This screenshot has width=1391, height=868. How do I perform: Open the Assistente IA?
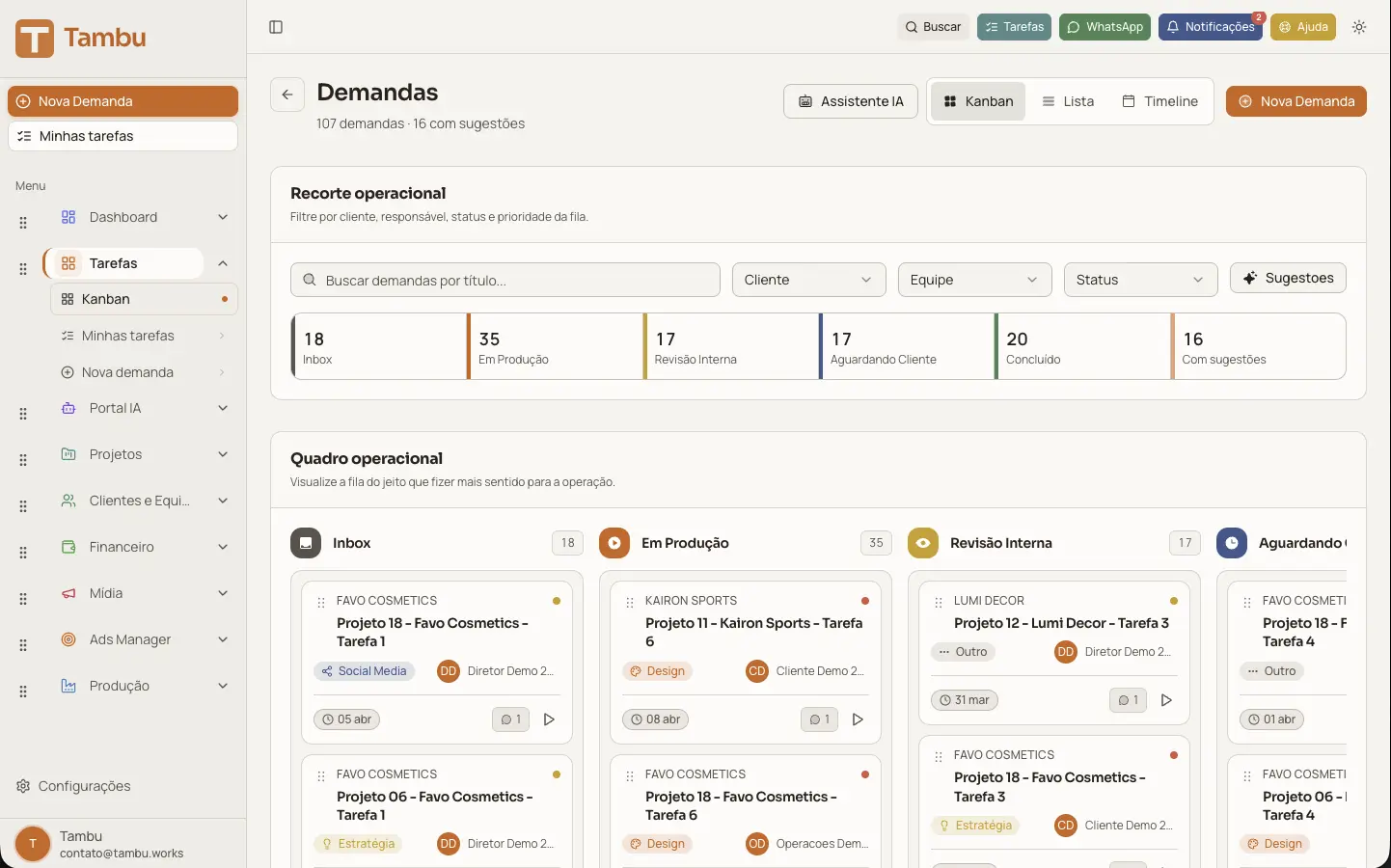click(x=850, y=100)
